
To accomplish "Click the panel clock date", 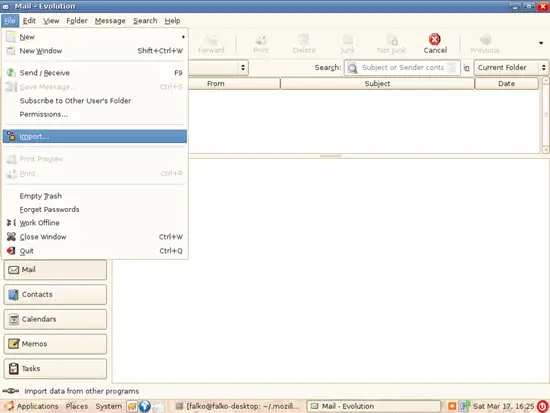I will coord(504,406).
